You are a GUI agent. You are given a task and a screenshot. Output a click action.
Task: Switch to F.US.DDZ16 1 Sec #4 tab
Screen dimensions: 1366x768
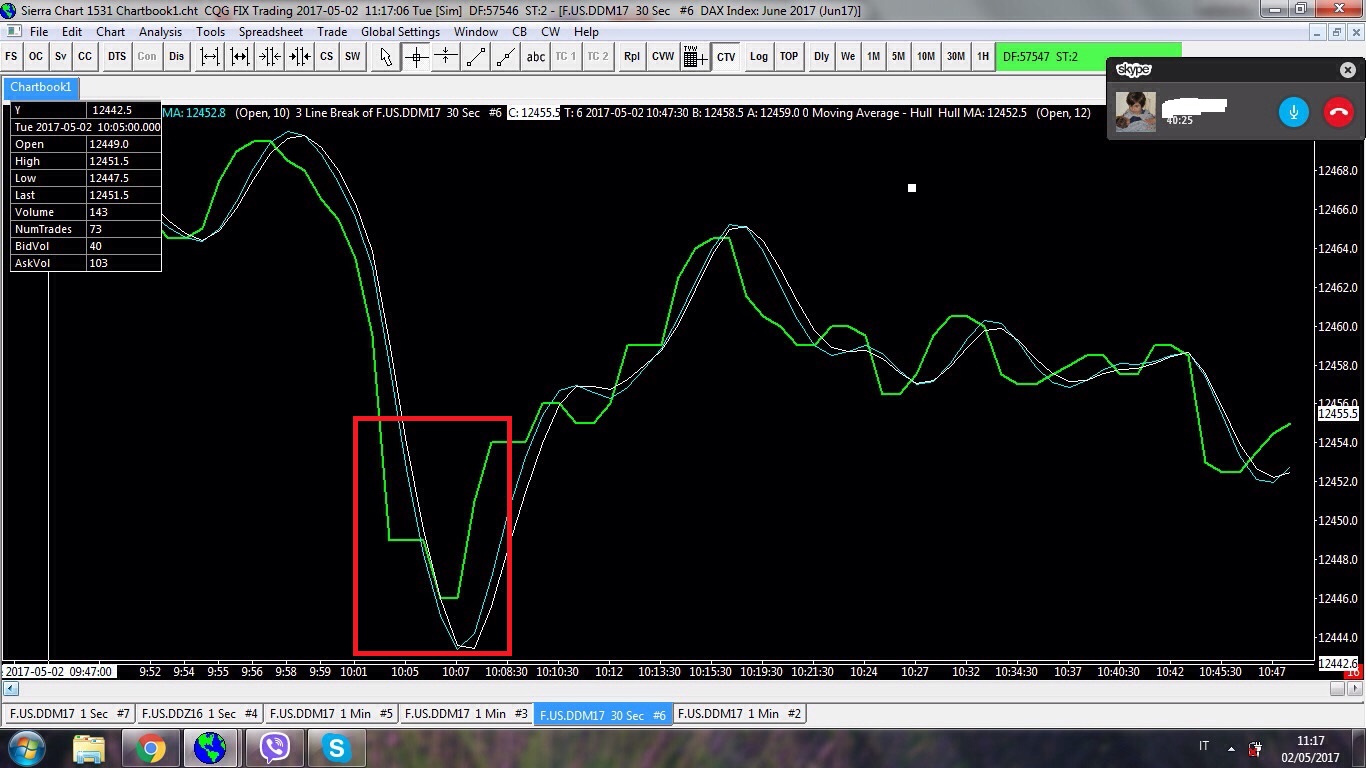pos(200,714)
